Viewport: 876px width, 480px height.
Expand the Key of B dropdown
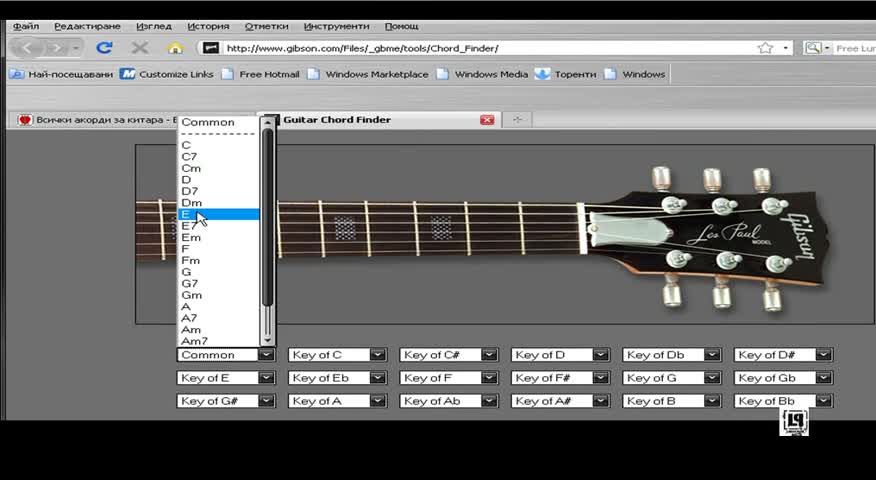coord(712,401)
